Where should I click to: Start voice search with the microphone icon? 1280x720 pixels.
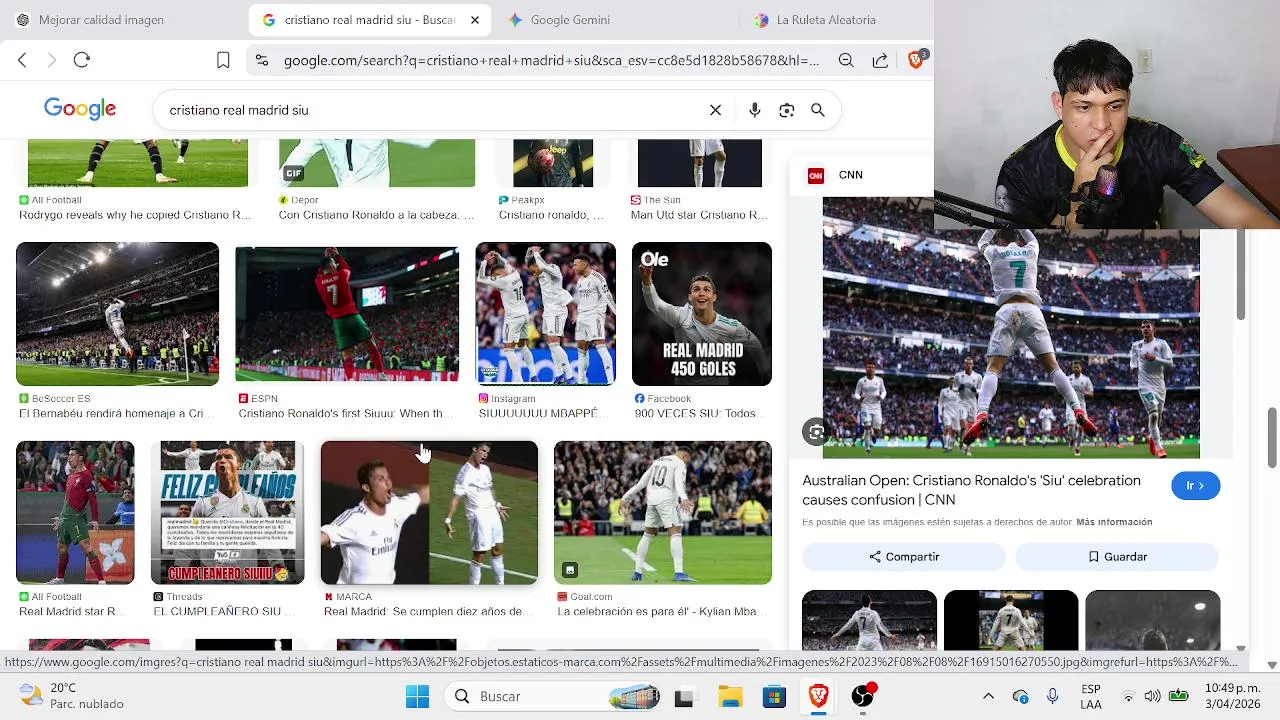[755, 110]
